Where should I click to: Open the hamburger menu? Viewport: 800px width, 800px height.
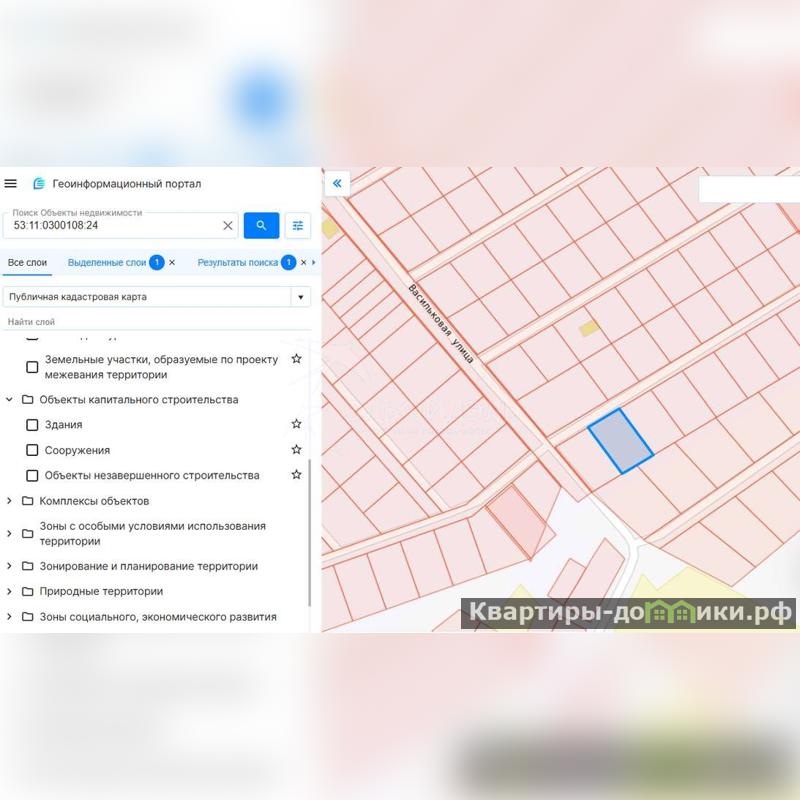[x=11, y=183]
